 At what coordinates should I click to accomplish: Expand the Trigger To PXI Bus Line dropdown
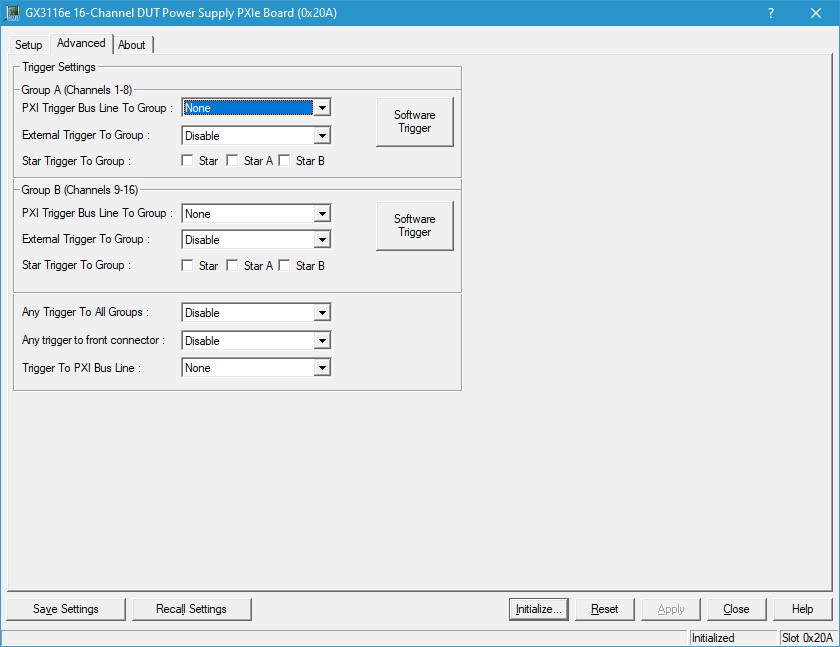[x=321, y=368]
